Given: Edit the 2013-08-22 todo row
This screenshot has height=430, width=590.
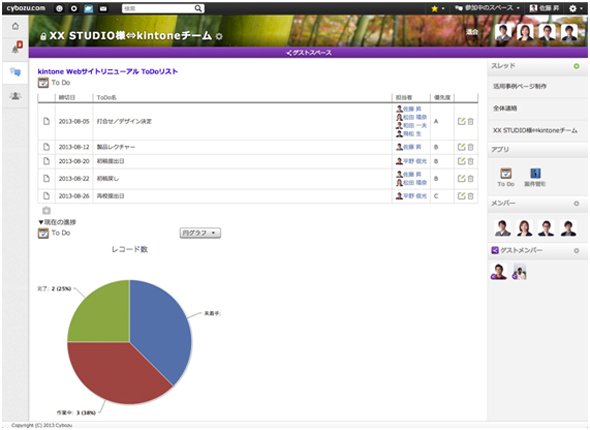Looking at the screenshot, I should tap(461, 179).
